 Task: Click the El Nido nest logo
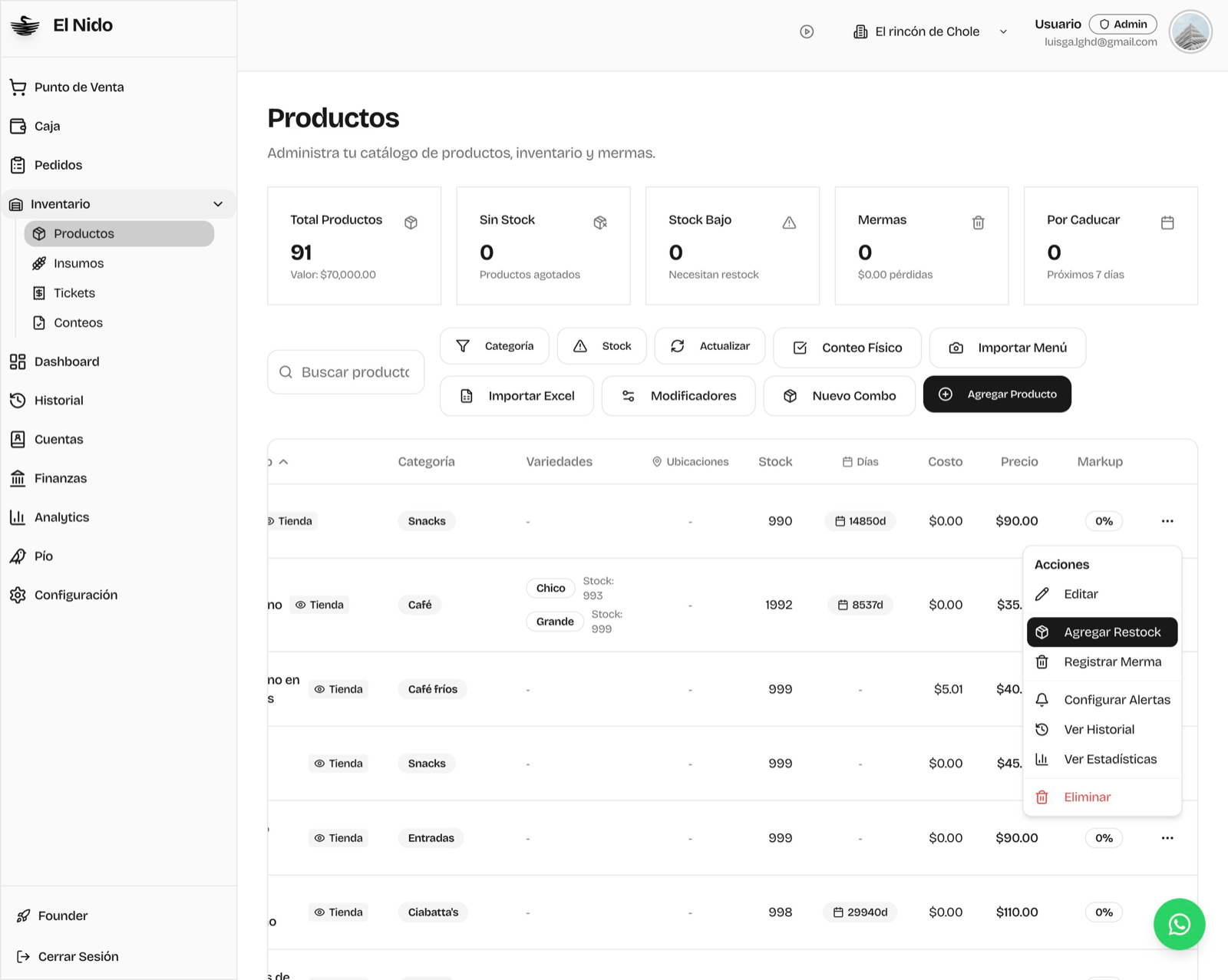25,25
